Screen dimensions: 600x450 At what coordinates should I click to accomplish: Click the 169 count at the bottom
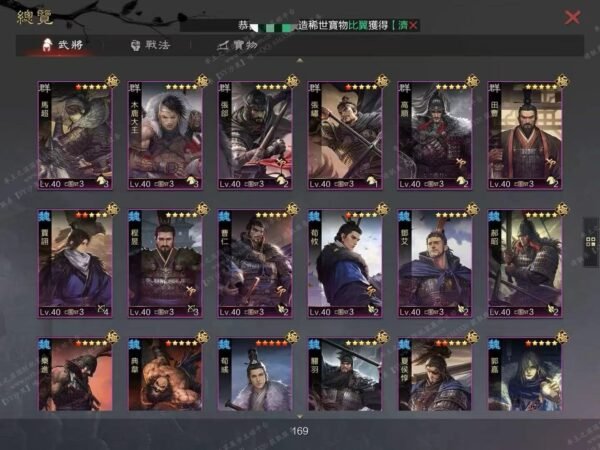300,431
